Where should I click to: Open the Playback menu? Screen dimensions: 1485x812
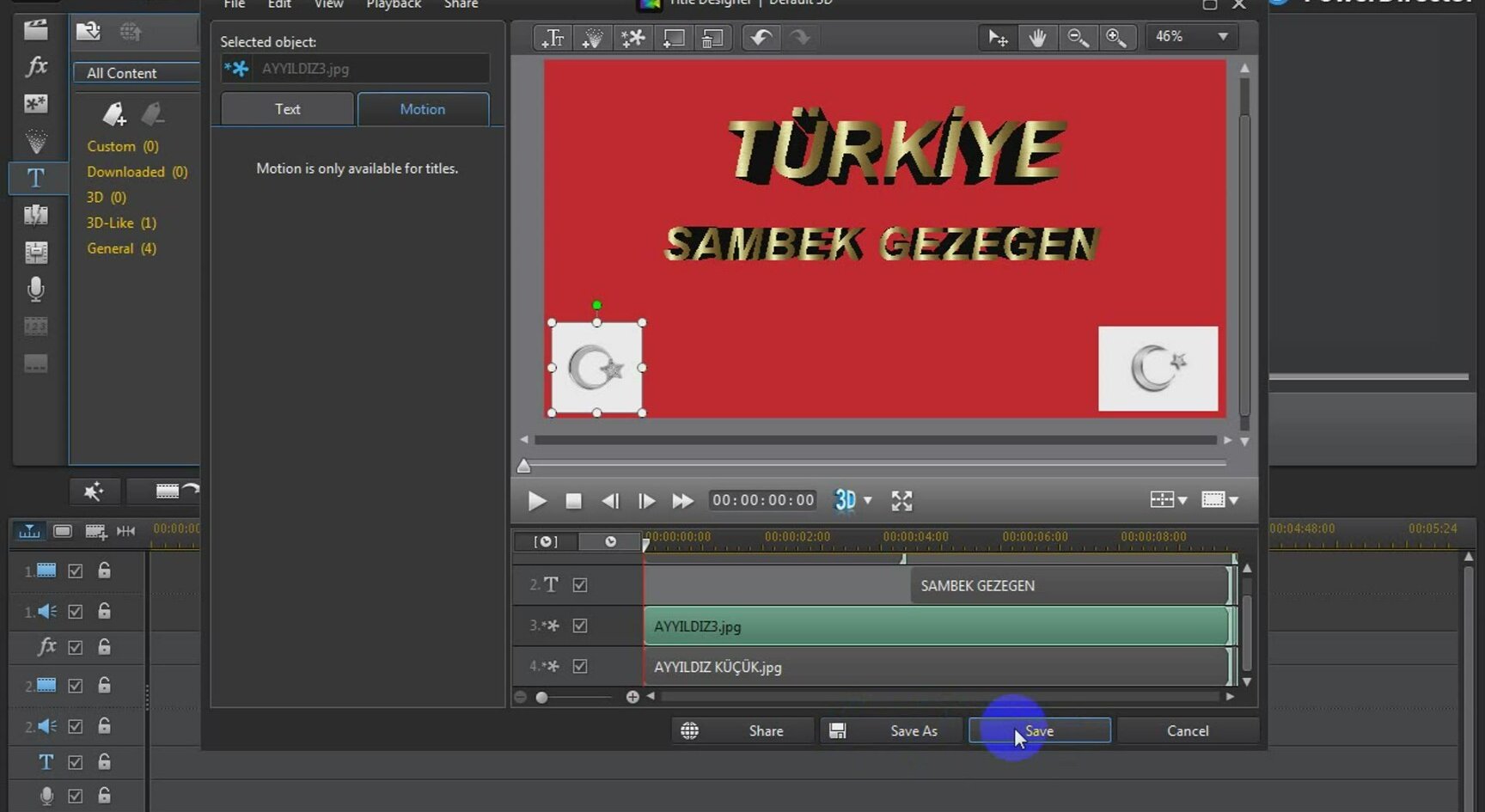click(x=394, y=4)
